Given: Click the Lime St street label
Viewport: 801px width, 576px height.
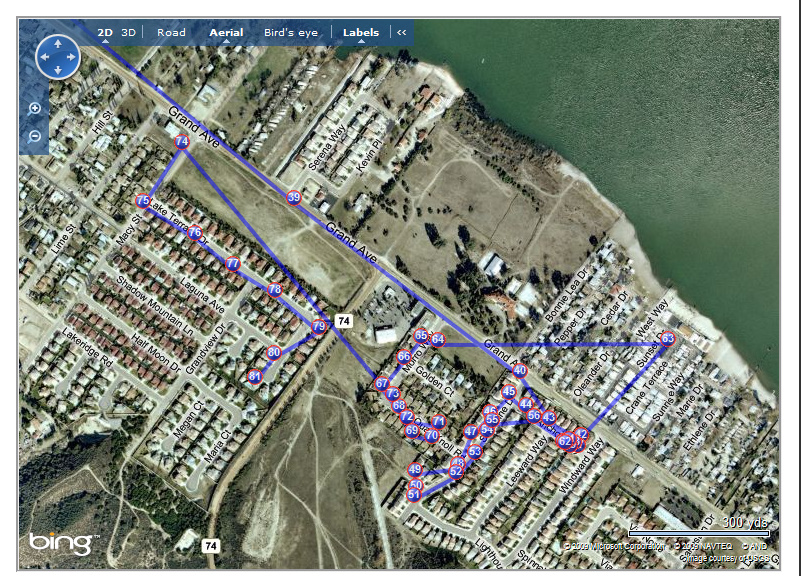Looking at the screenshot, I should point(63,239).
